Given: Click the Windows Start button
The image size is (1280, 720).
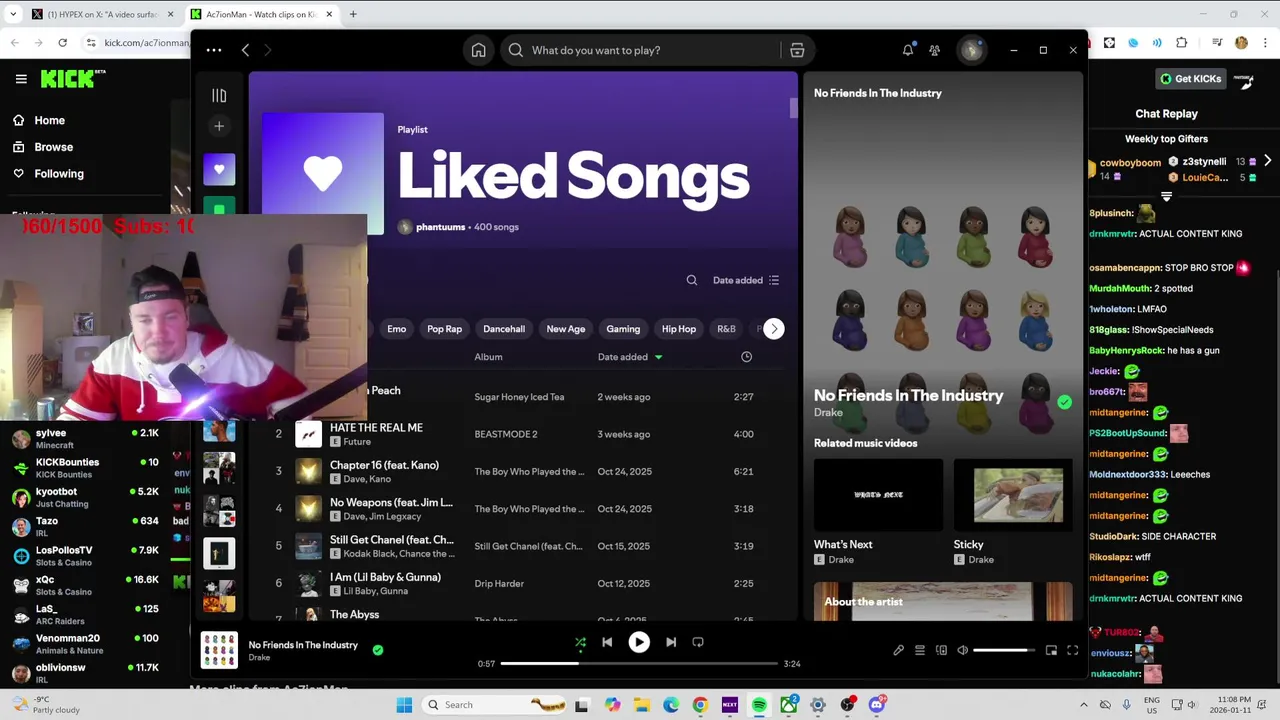Looking at the screenshot, I should click(404, 705).
